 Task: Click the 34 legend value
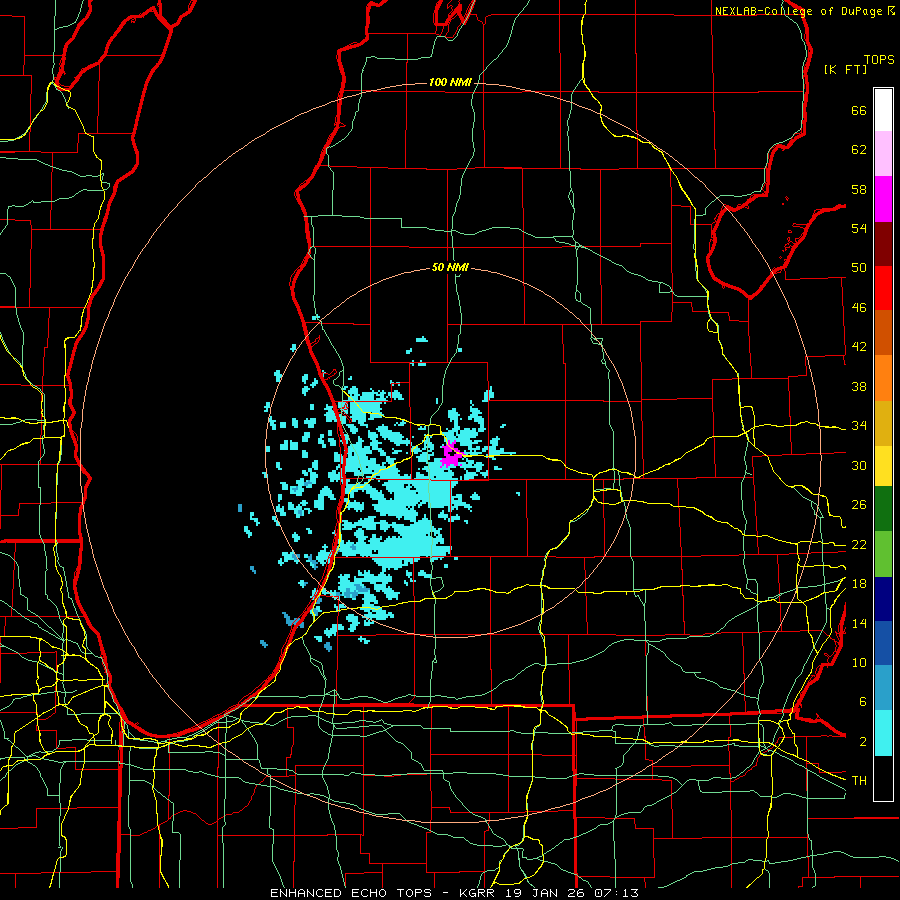pyautogui.click(x=859, y=426)
